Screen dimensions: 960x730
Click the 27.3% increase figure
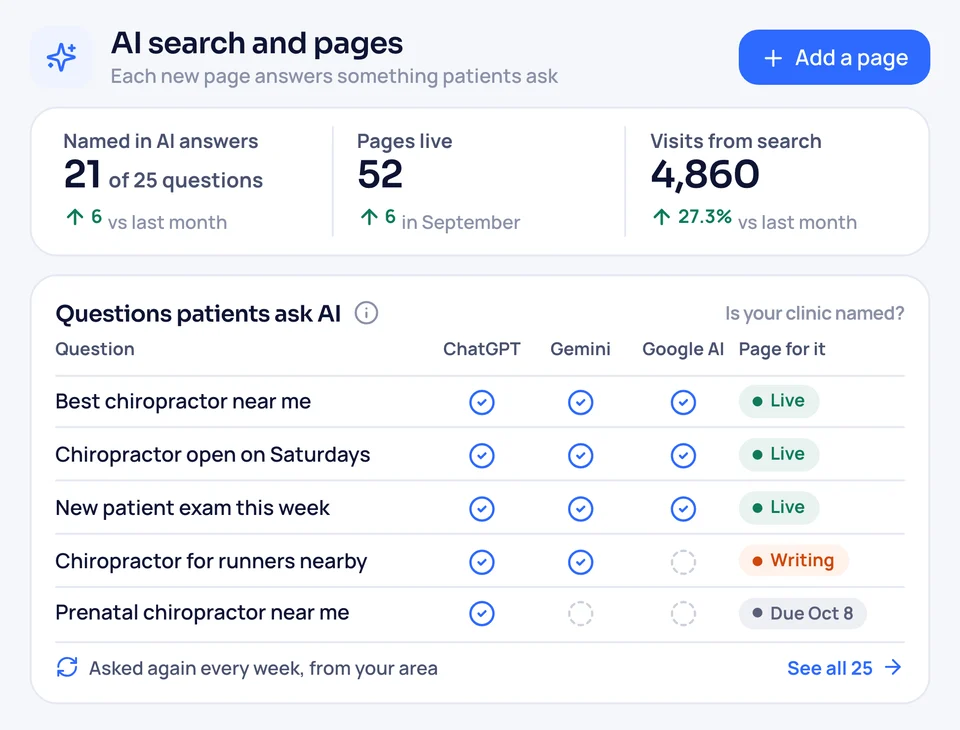[x=705, y=217]
